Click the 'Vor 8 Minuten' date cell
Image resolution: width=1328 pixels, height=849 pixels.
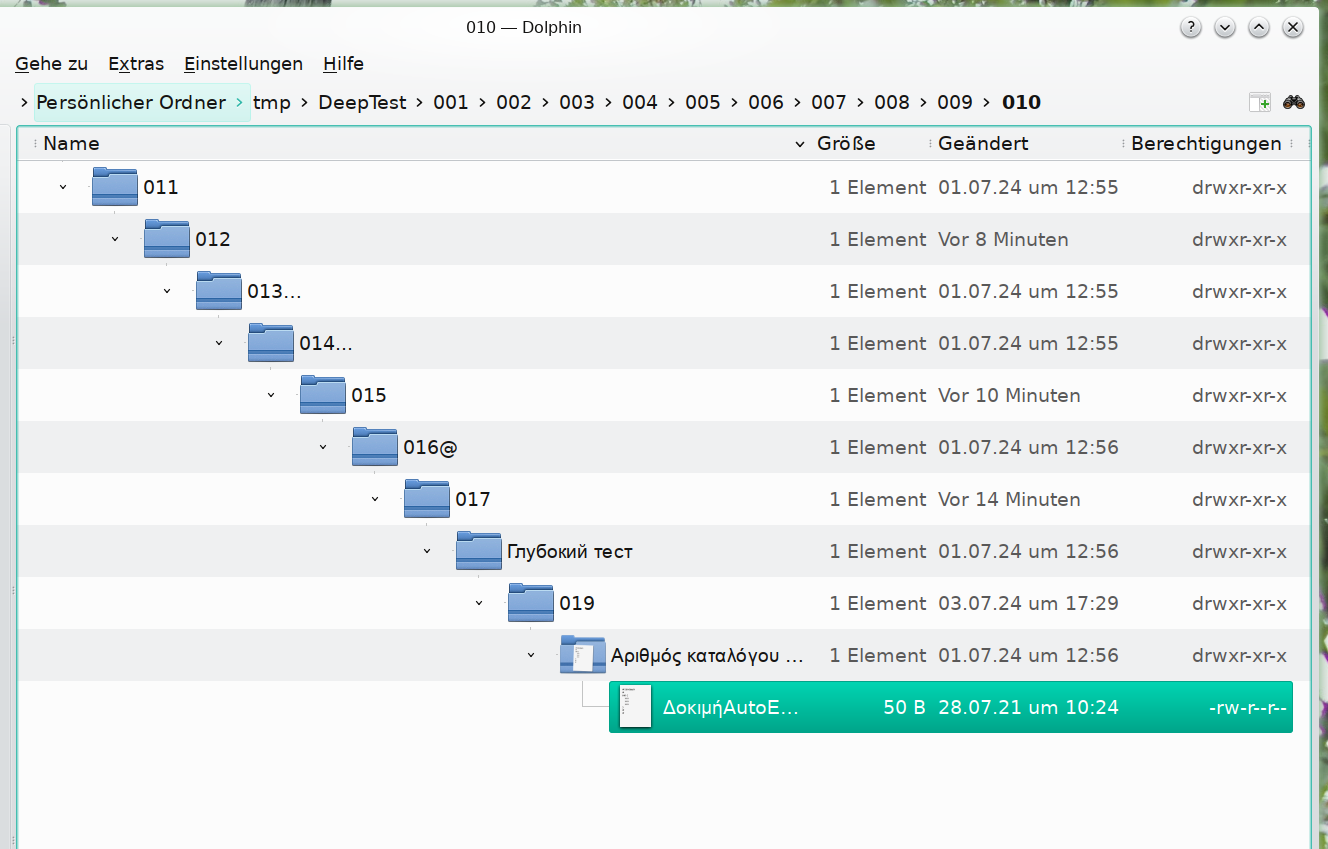[1003, 239]
